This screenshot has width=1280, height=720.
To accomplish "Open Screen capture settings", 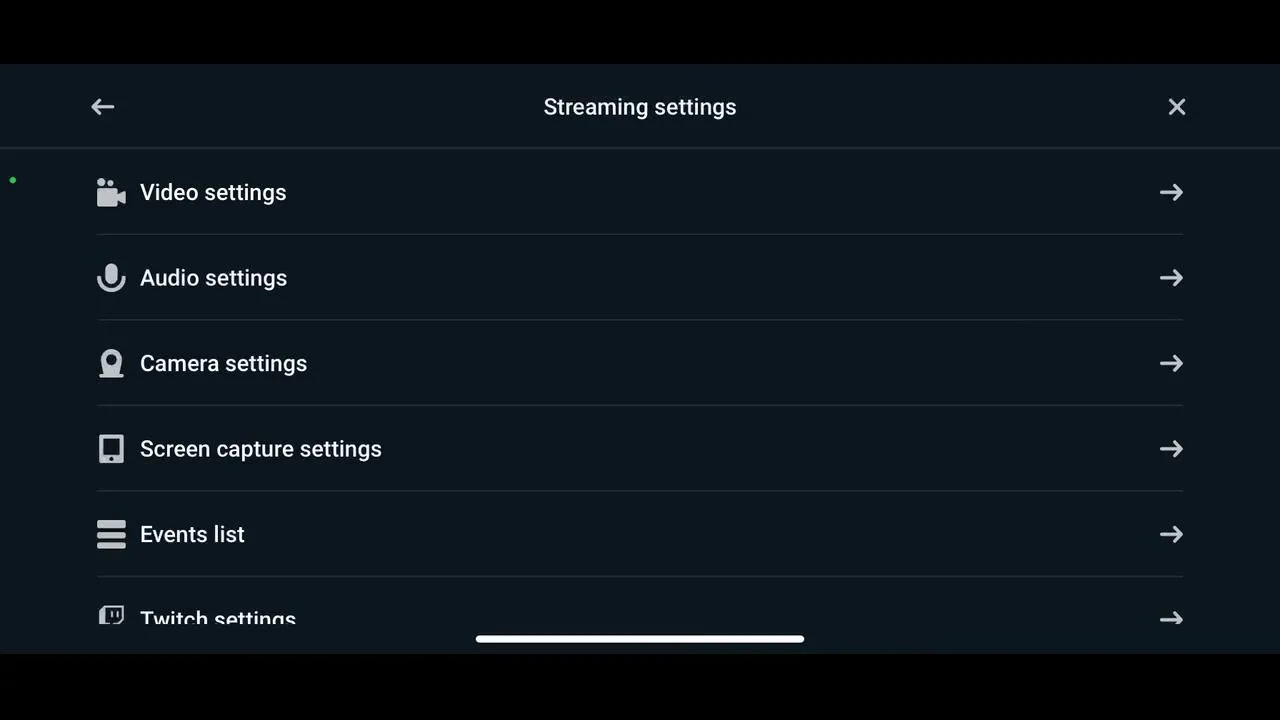I will point(640,449).
